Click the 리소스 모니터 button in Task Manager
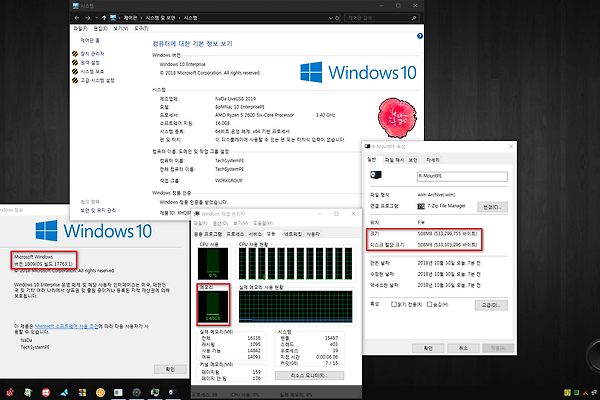 tap(309, 376)
